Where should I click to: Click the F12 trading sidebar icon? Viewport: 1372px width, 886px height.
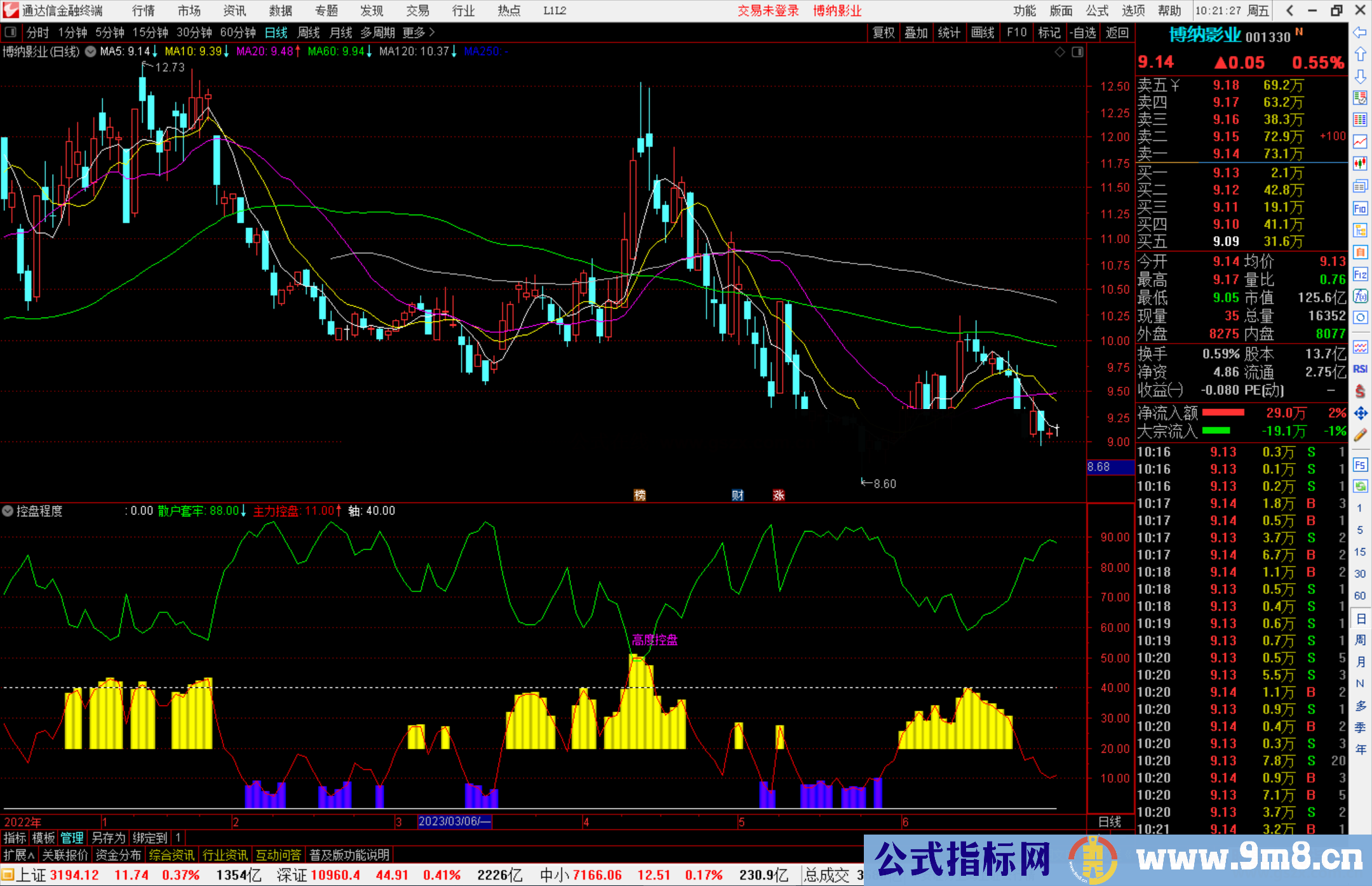[1360, 274]
